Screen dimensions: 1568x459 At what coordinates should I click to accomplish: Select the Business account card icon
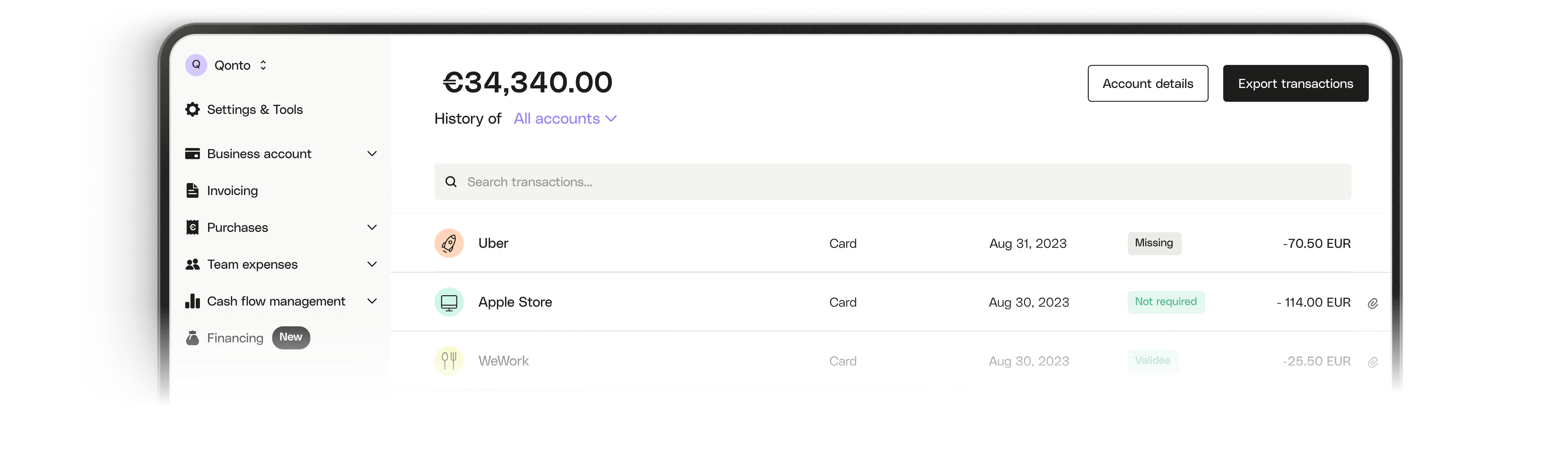(x=192, y=154)
